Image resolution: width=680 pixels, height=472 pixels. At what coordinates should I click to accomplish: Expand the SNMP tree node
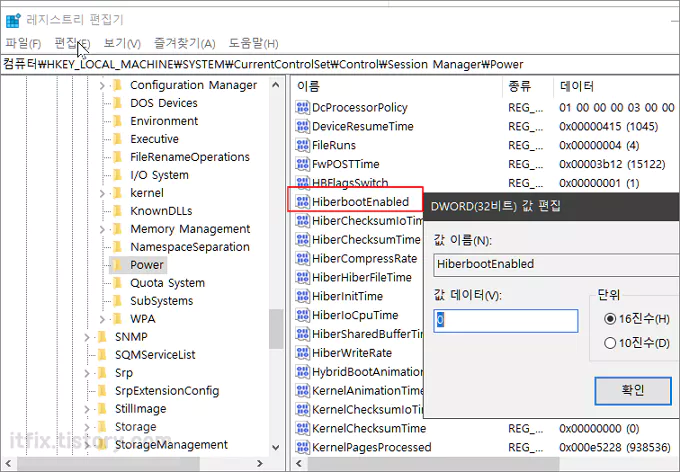tap(87, 337)
